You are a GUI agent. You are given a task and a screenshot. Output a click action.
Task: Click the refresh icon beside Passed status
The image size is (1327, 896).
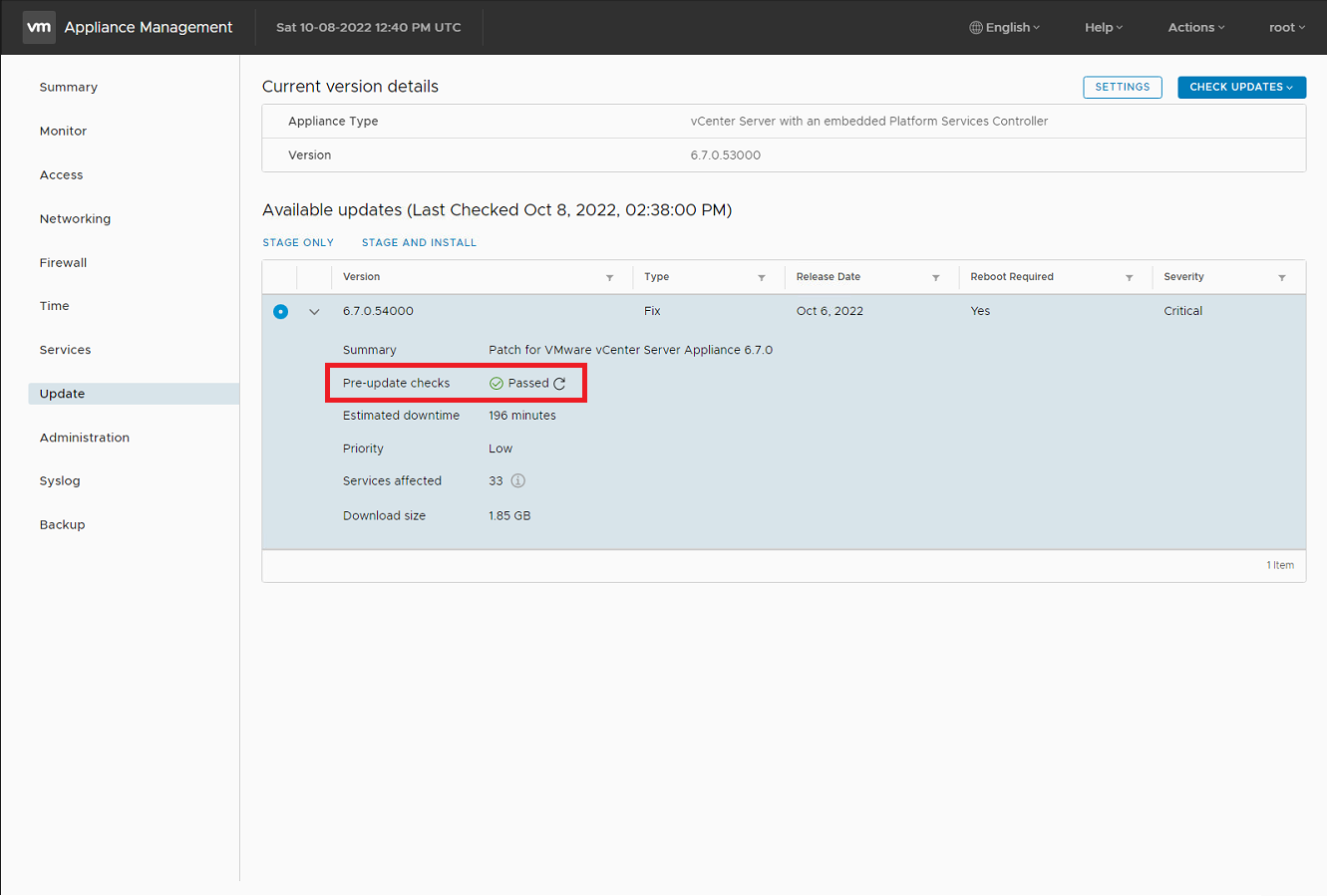559,384
